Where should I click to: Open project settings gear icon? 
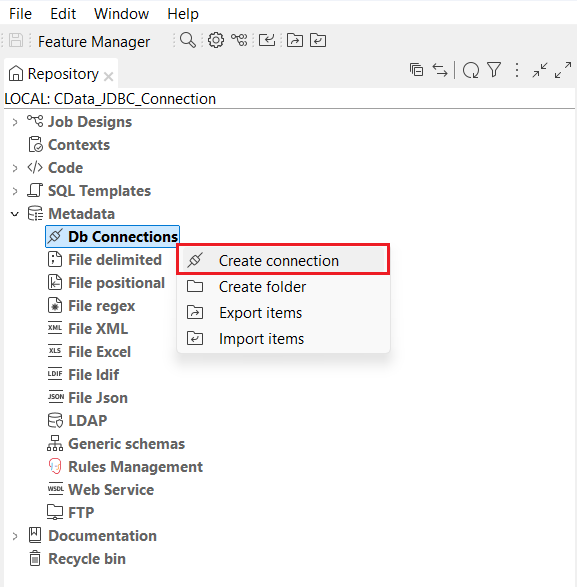(216, 40)
